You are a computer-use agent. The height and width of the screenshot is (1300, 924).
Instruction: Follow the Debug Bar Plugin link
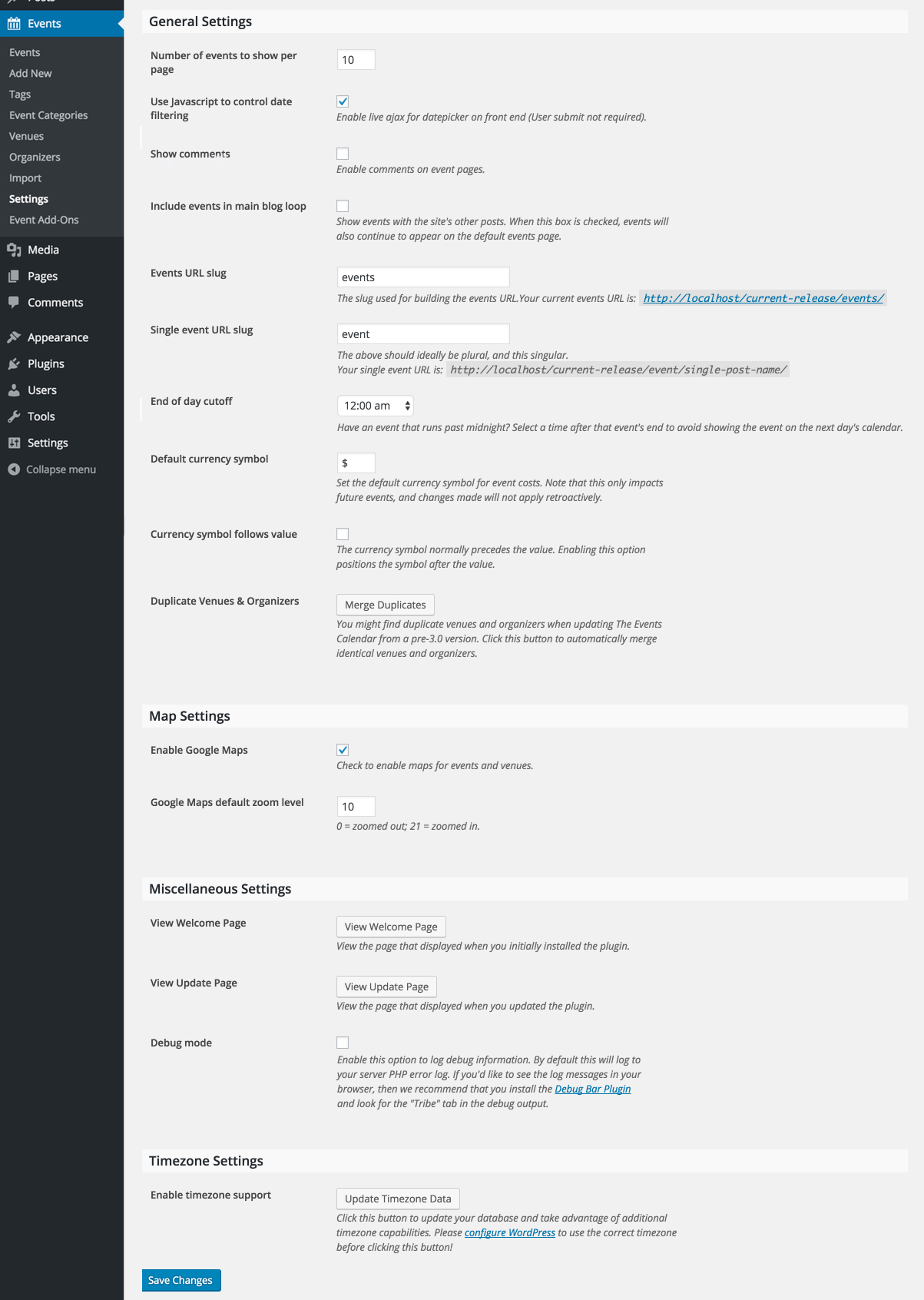coord(592,1089)
